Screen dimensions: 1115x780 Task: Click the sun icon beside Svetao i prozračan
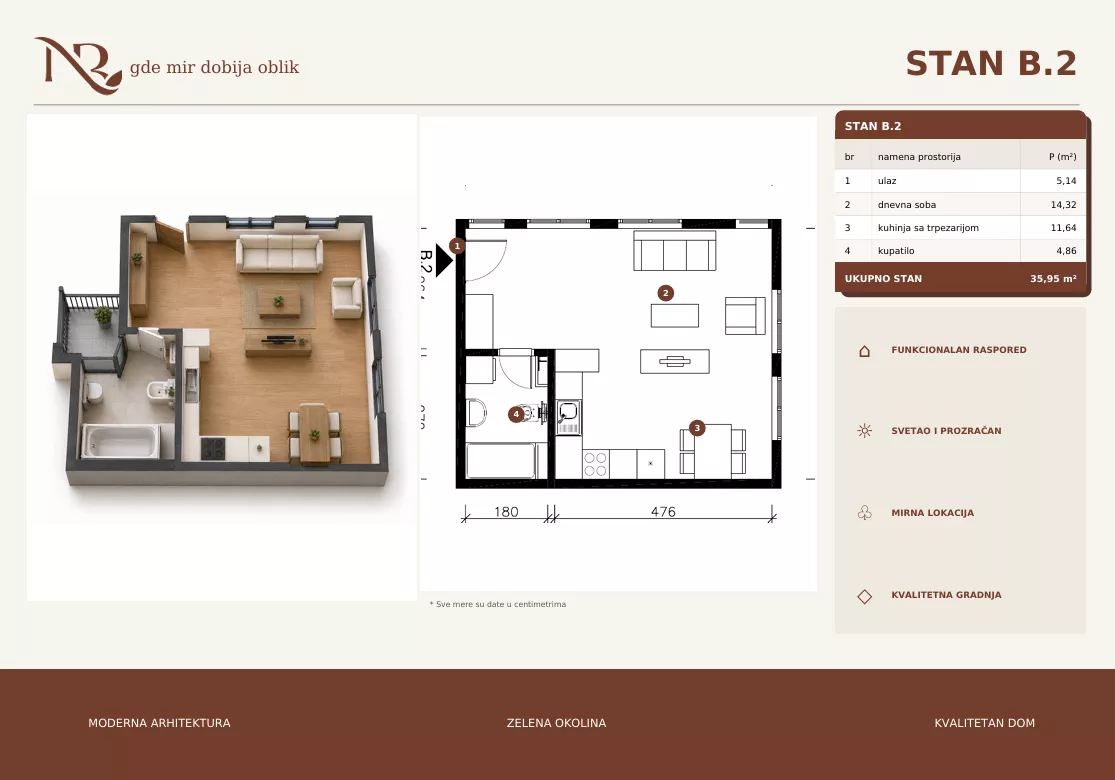(865, 431)
